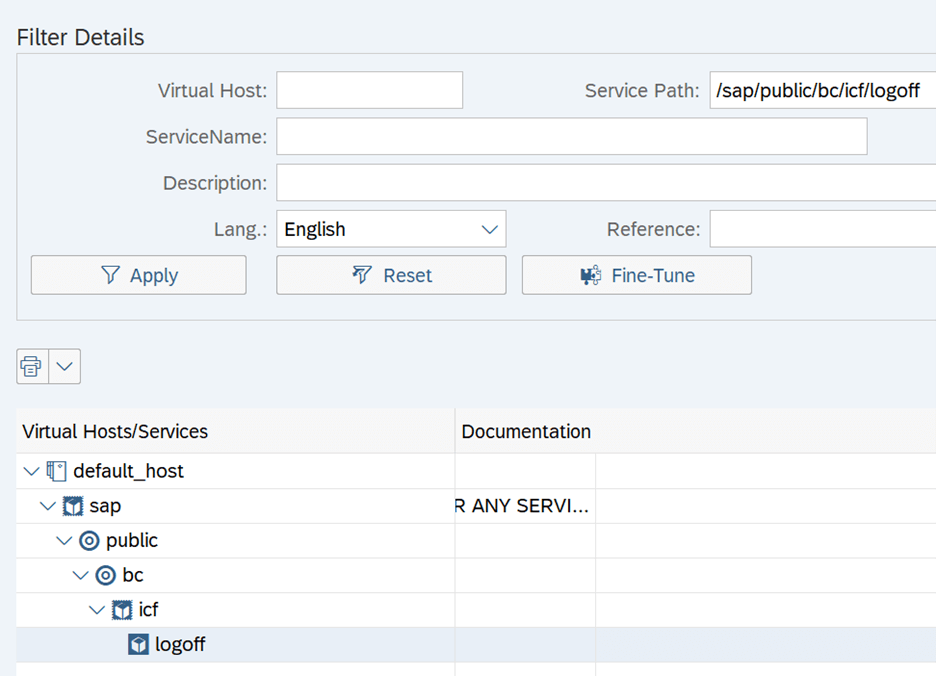Focus the ServiceName input field
The width and height of the screenshot is (936, 676).
572,136
